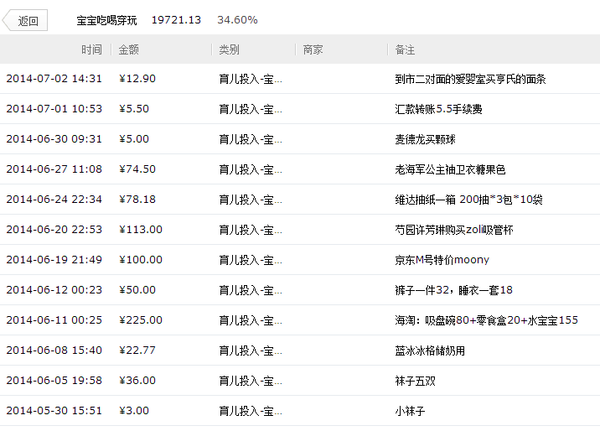Open the 海淘 ¥225.00 entry

pyautogui.click(x=300, y=320)
